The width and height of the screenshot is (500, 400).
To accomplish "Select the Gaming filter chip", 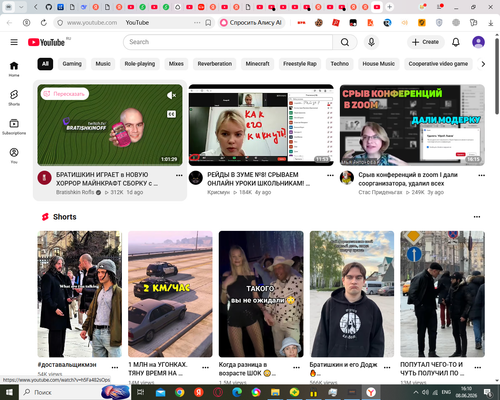I will [72, 64].
